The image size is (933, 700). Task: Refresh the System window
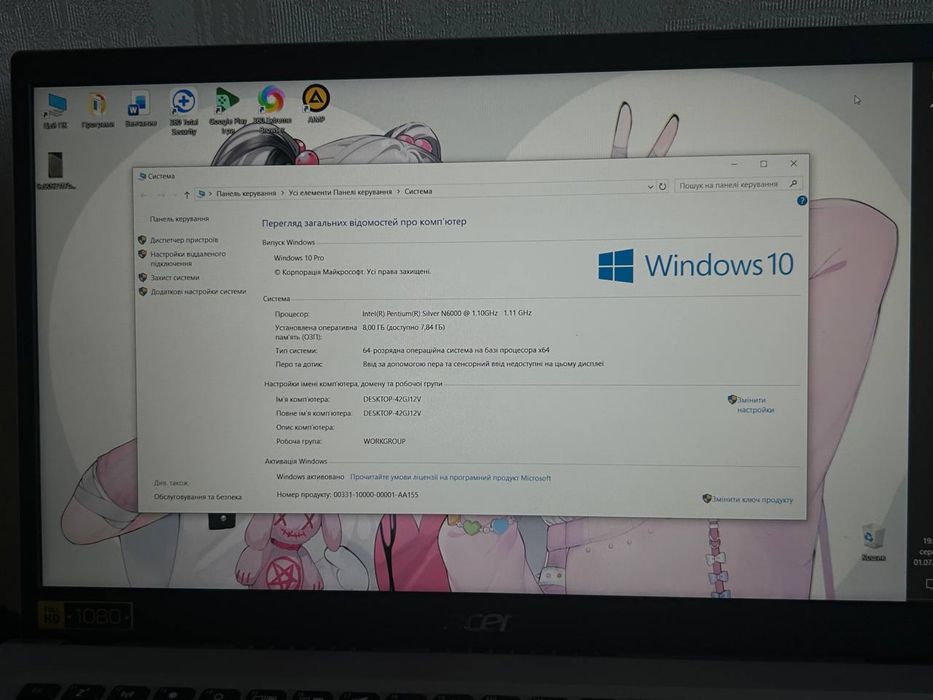(x=662, y=186)
